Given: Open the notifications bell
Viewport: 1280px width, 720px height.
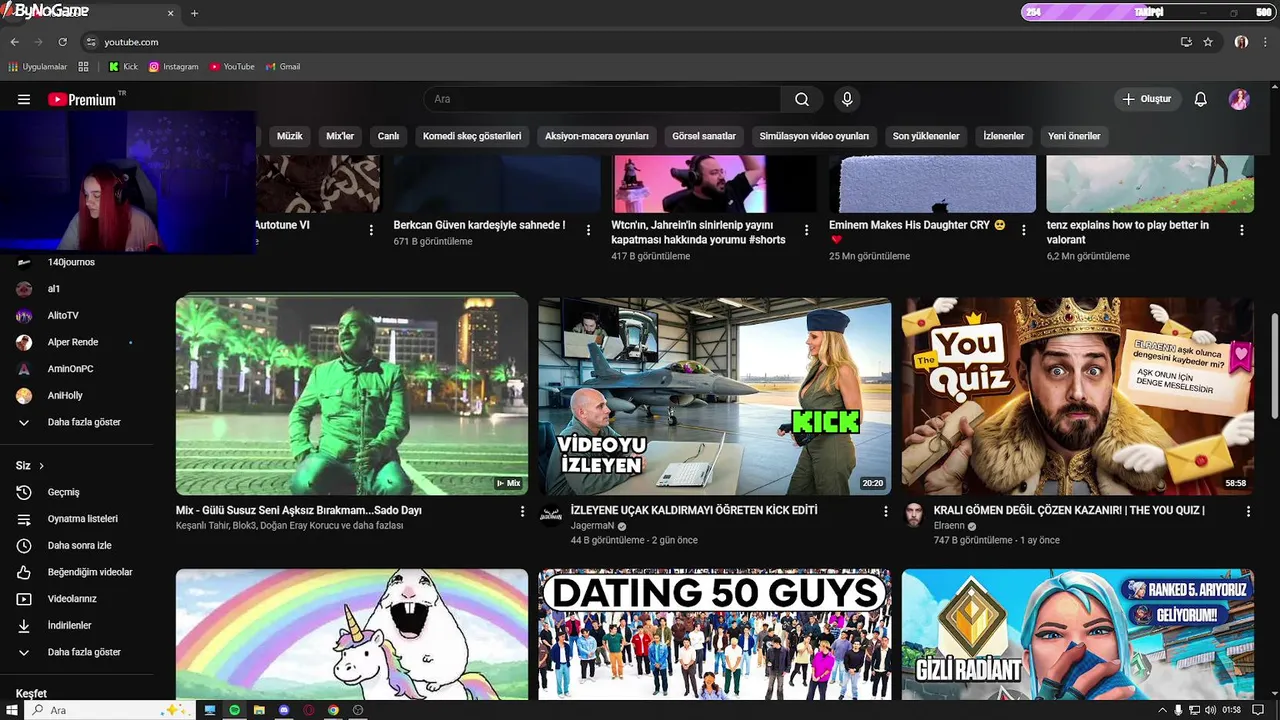Looking at the screenshot, I should tap(1201, 99).
